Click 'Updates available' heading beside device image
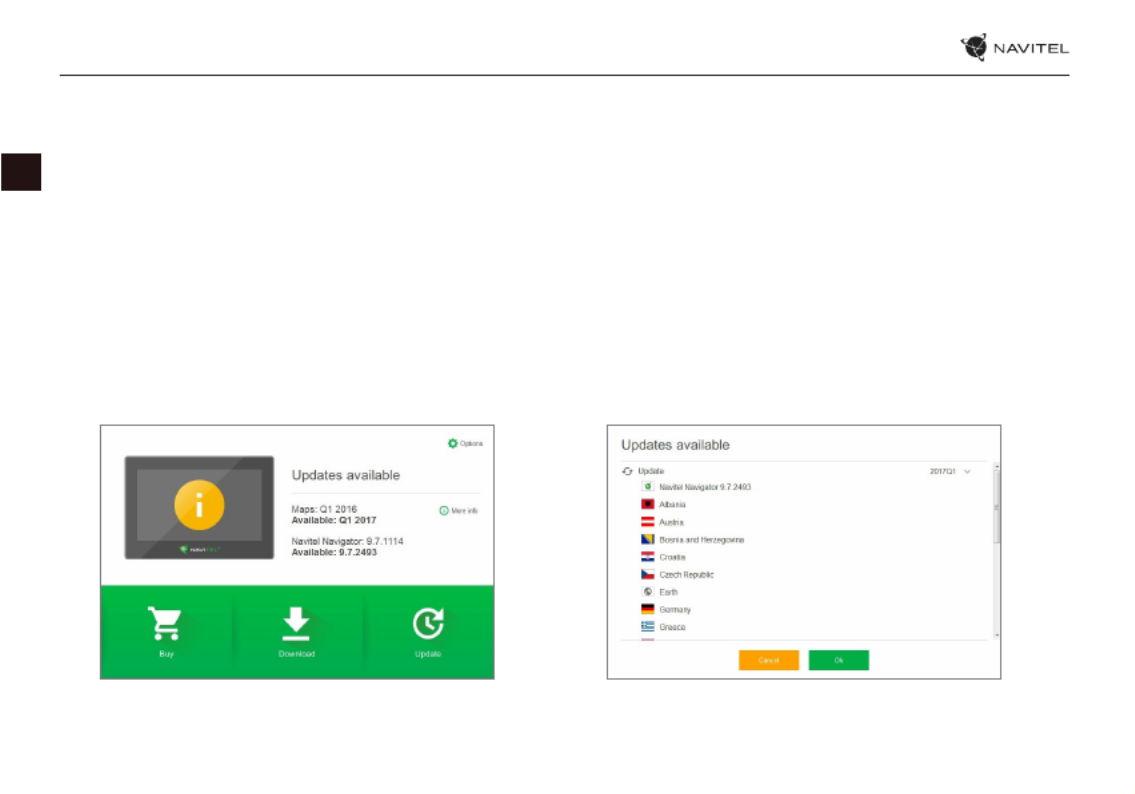This screenshot has width=1135, height=794. [345, 476]
